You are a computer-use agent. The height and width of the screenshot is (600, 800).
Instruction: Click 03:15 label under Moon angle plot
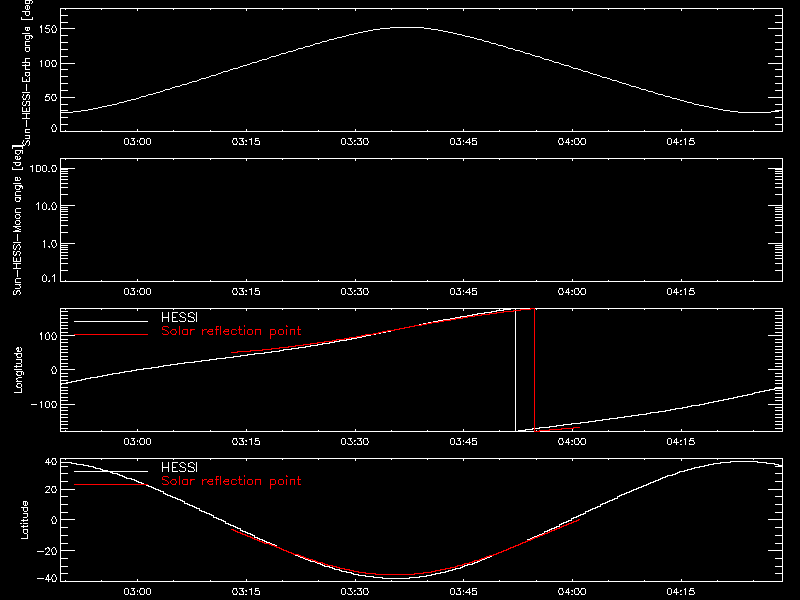[x=246, y=292]
